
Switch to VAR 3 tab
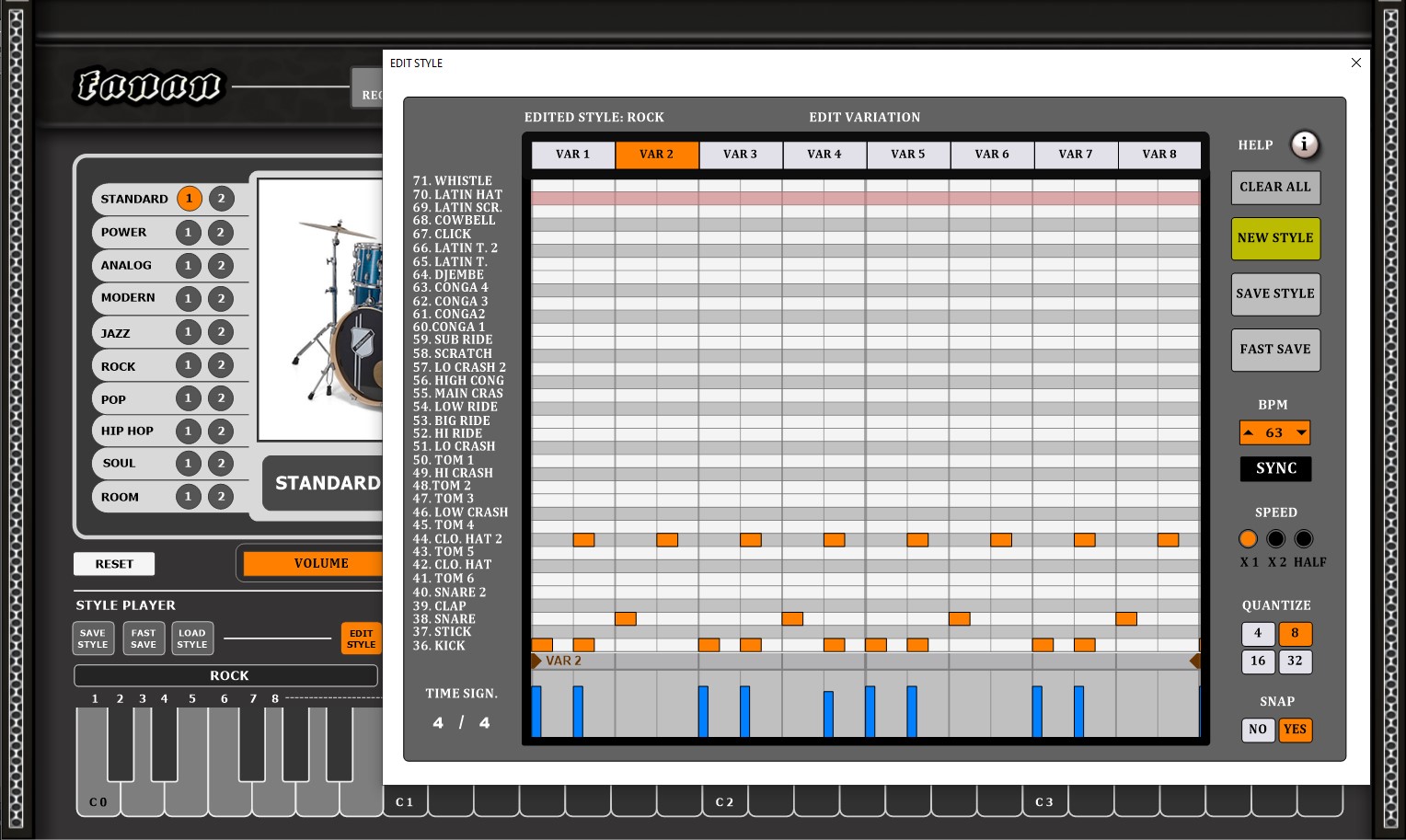pyautogui.click(x=741, y=155)
